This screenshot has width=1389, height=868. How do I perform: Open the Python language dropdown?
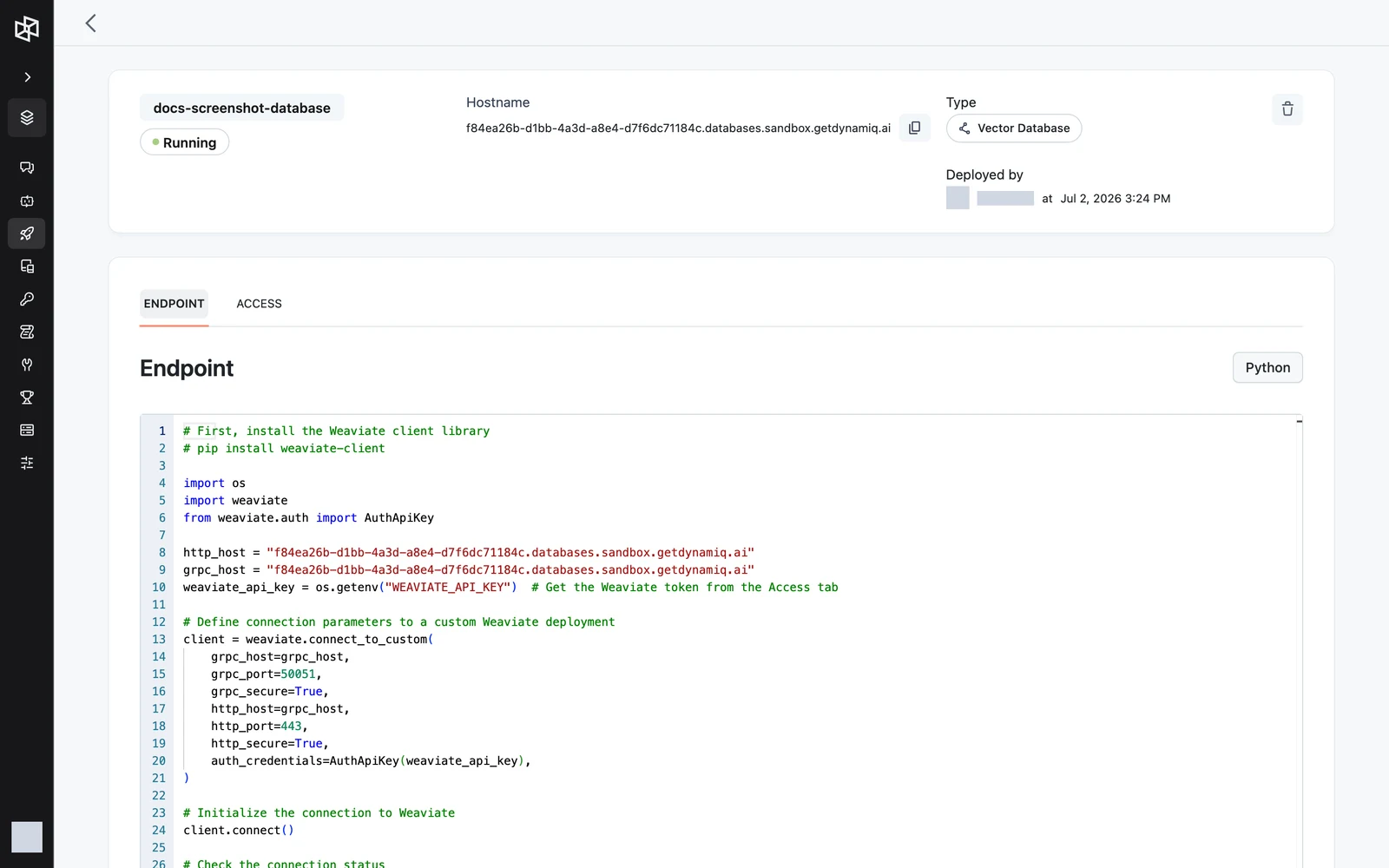pyautogui.click(x=1267, y=368)
